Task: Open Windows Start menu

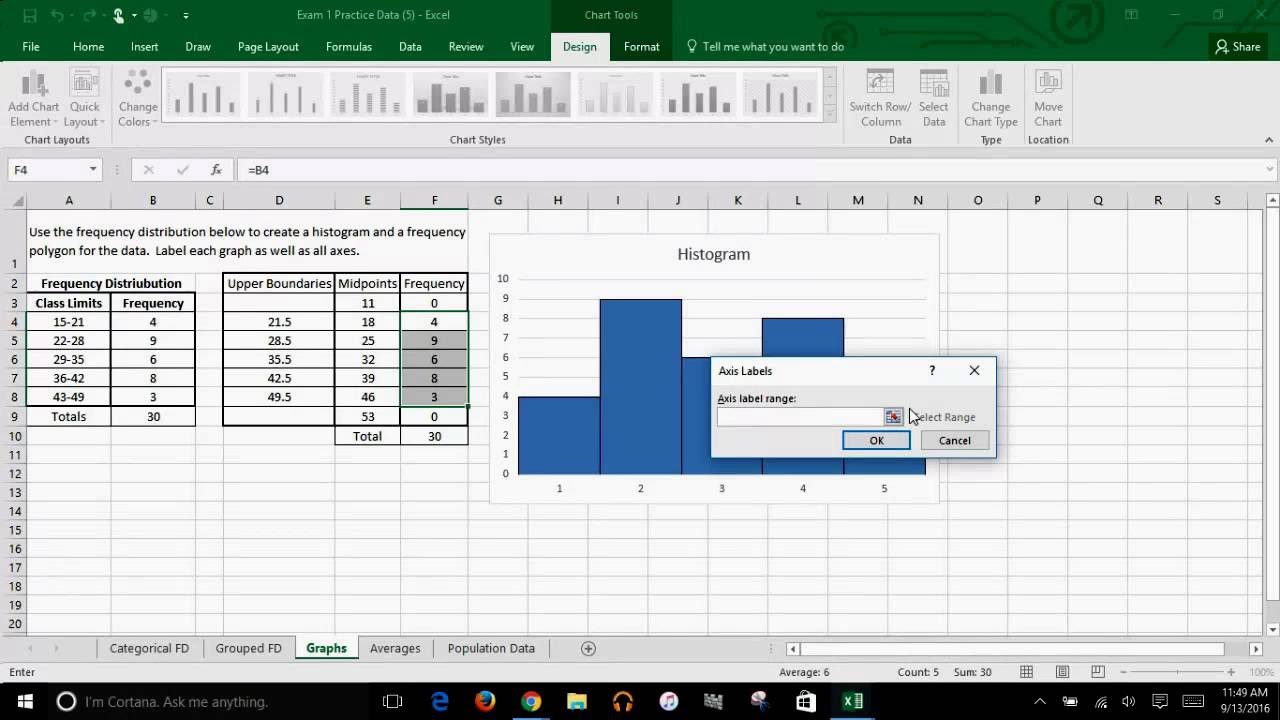Action: pyautogui.click(x=24, y=701)
